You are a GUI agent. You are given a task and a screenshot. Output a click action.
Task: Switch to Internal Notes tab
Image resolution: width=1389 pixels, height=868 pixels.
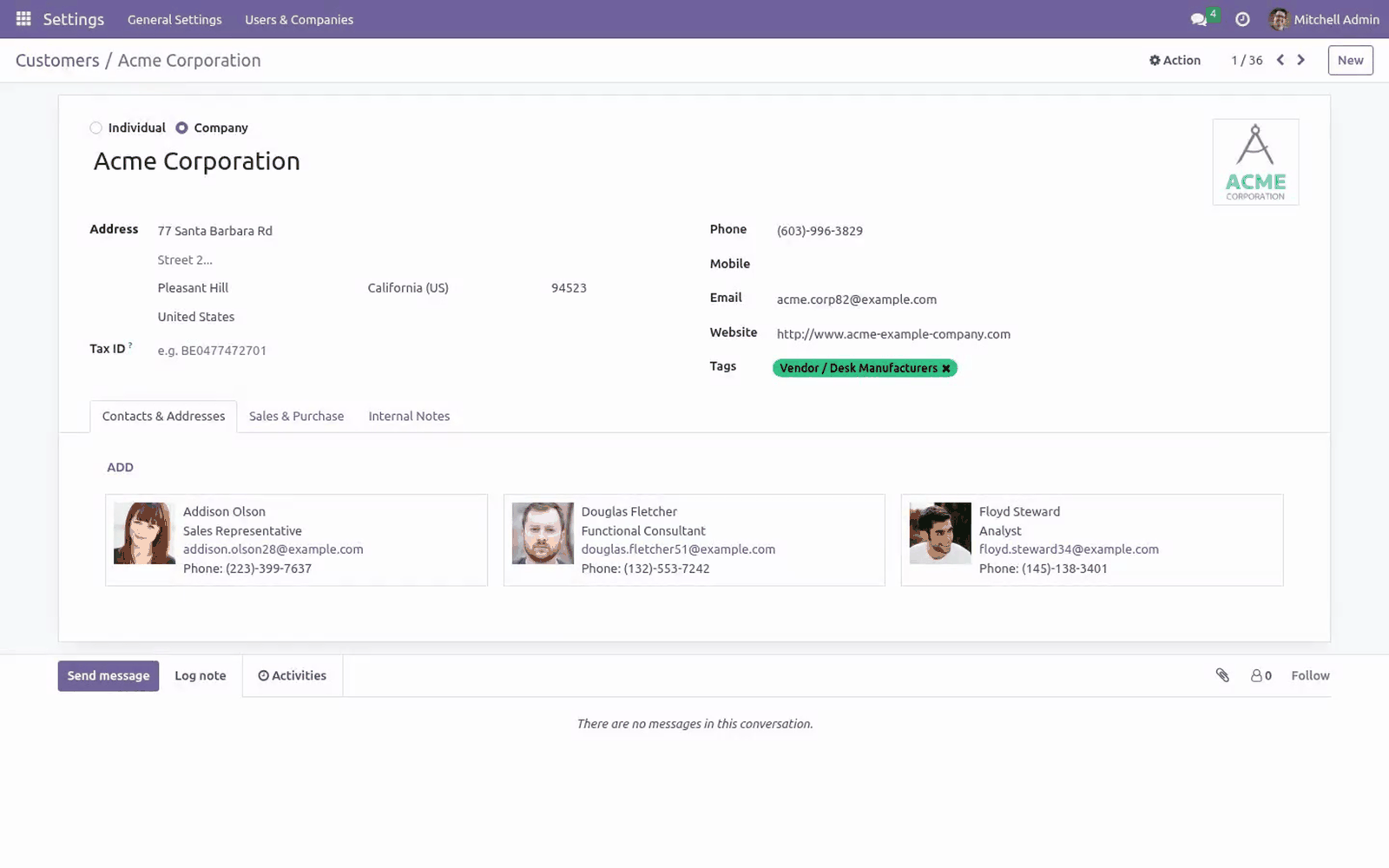click(x=409, y=417)
